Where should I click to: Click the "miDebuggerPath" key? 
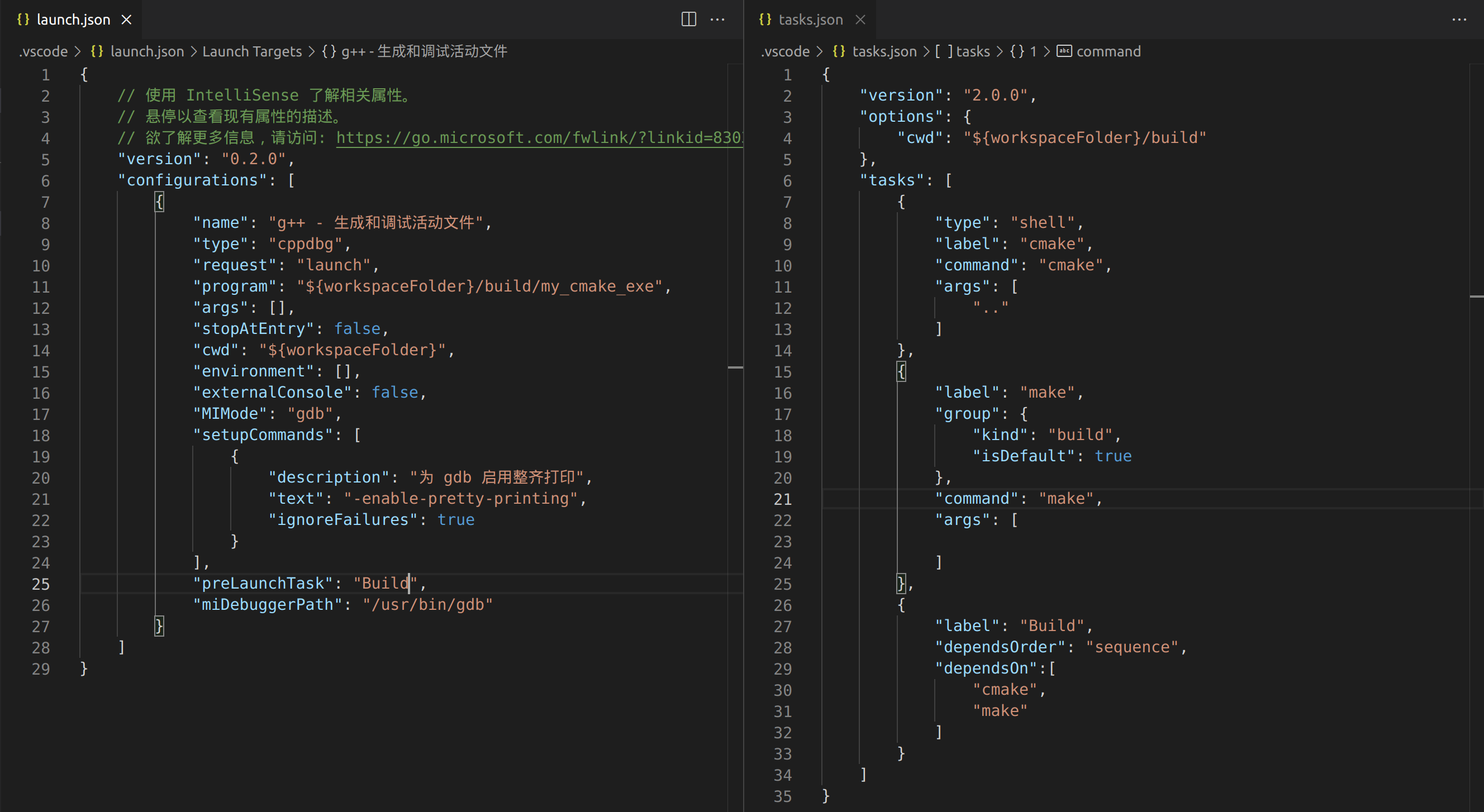click(267, 605)
